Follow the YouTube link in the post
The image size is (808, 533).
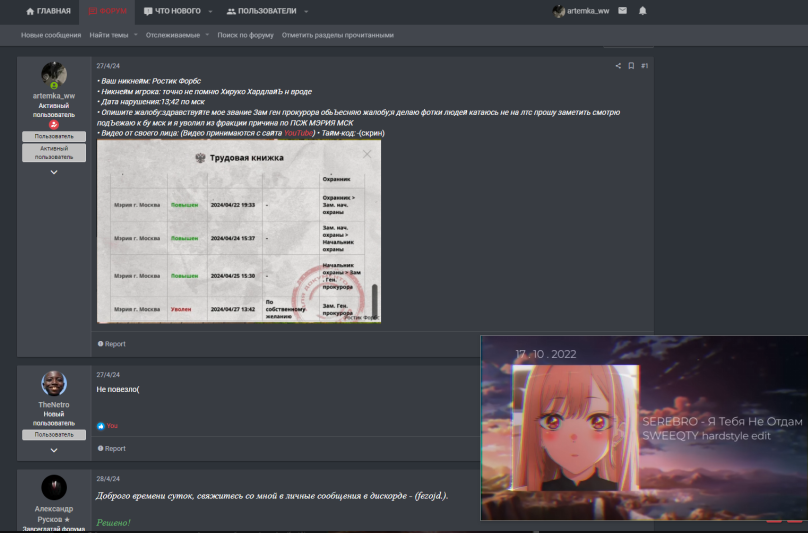click(x=298, y=133)
